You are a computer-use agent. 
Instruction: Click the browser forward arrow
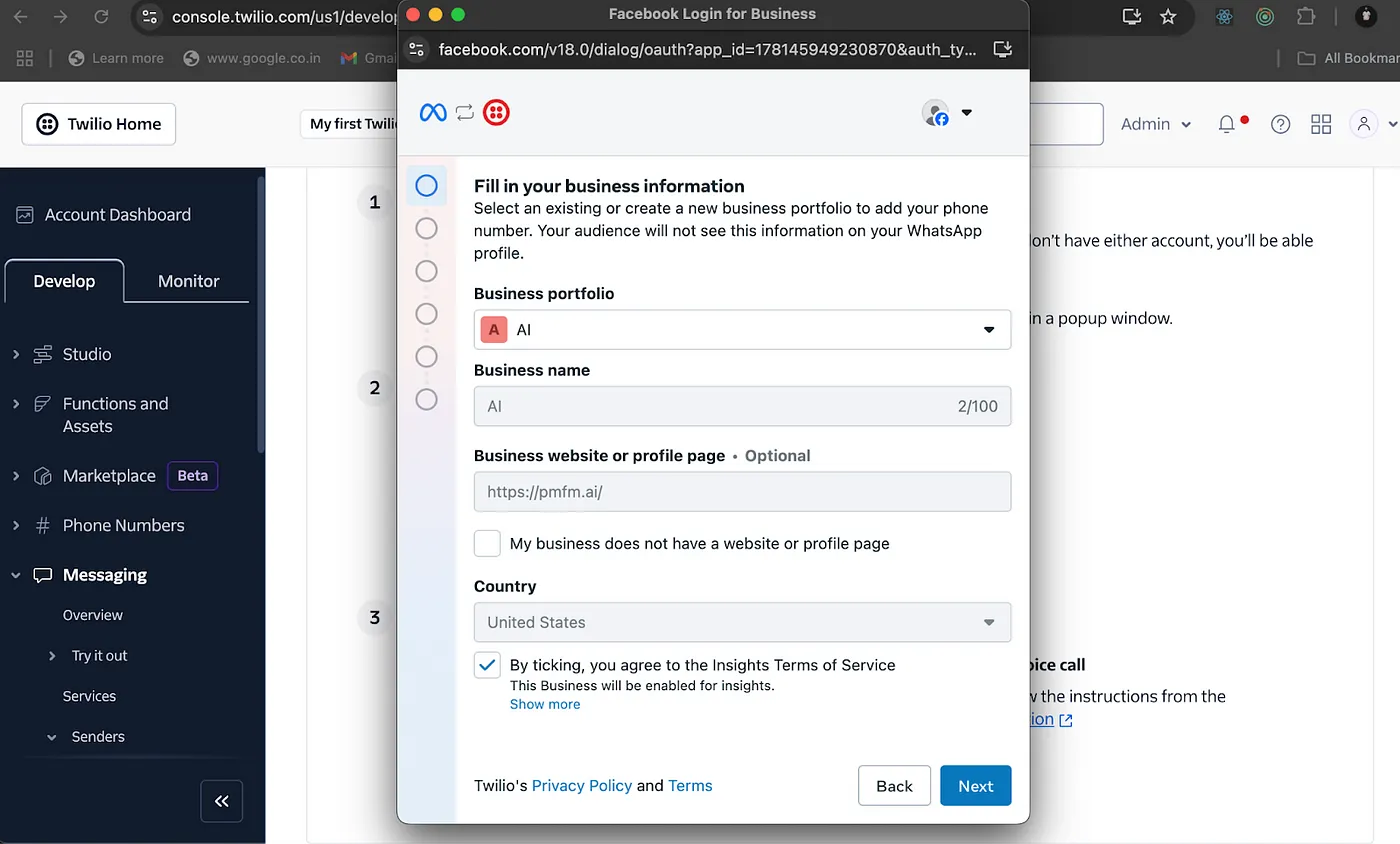(x=61, y=16)
